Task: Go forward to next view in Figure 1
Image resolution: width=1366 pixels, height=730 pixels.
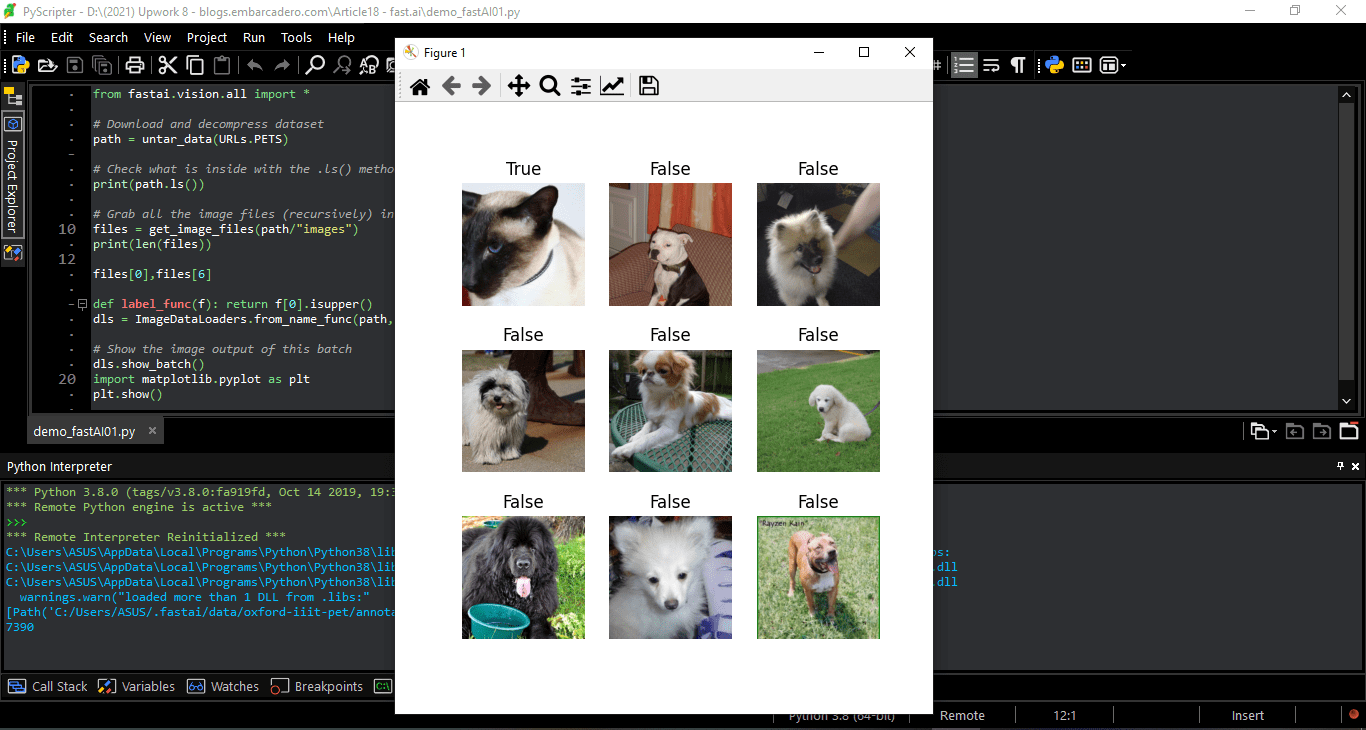Action: tap(482, 86)
